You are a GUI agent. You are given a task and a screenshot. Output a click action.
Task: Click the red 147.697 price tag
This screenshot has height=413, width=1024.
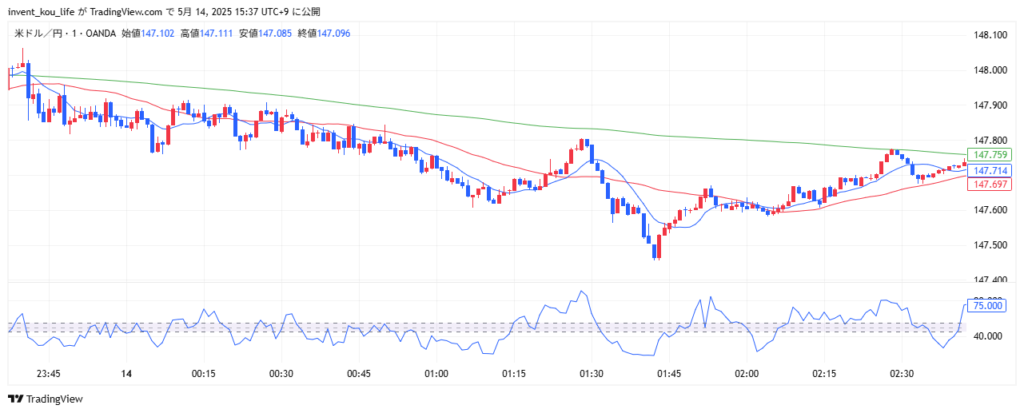click(990, 184)
